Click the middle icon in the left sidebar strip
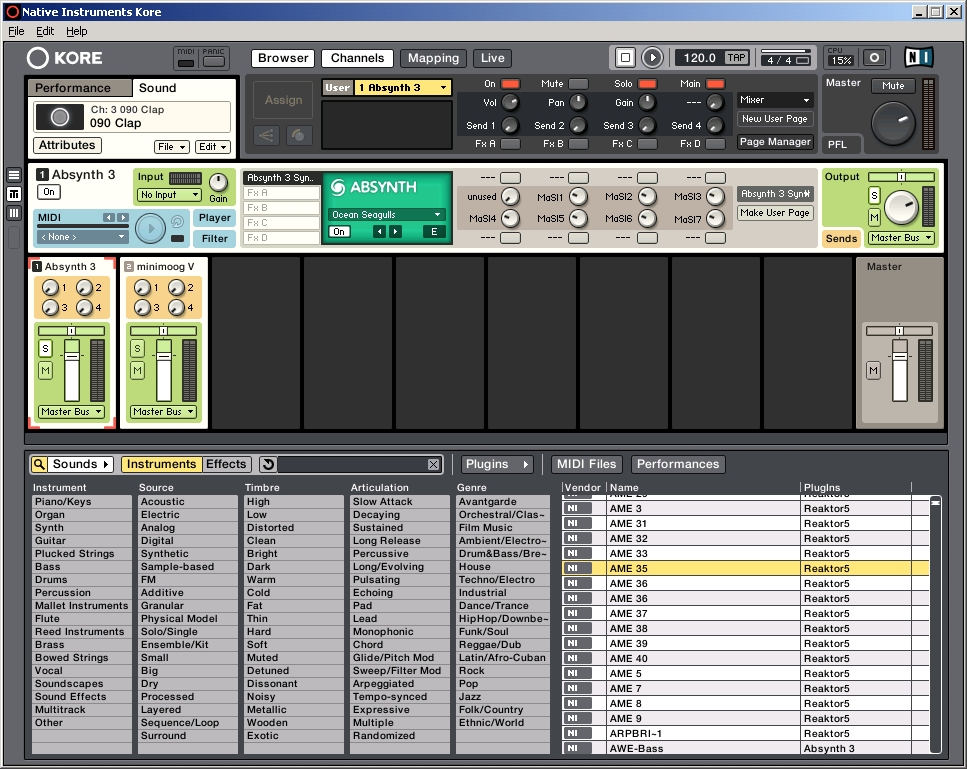Screen dimensions: 967x769 coord(14,194)
